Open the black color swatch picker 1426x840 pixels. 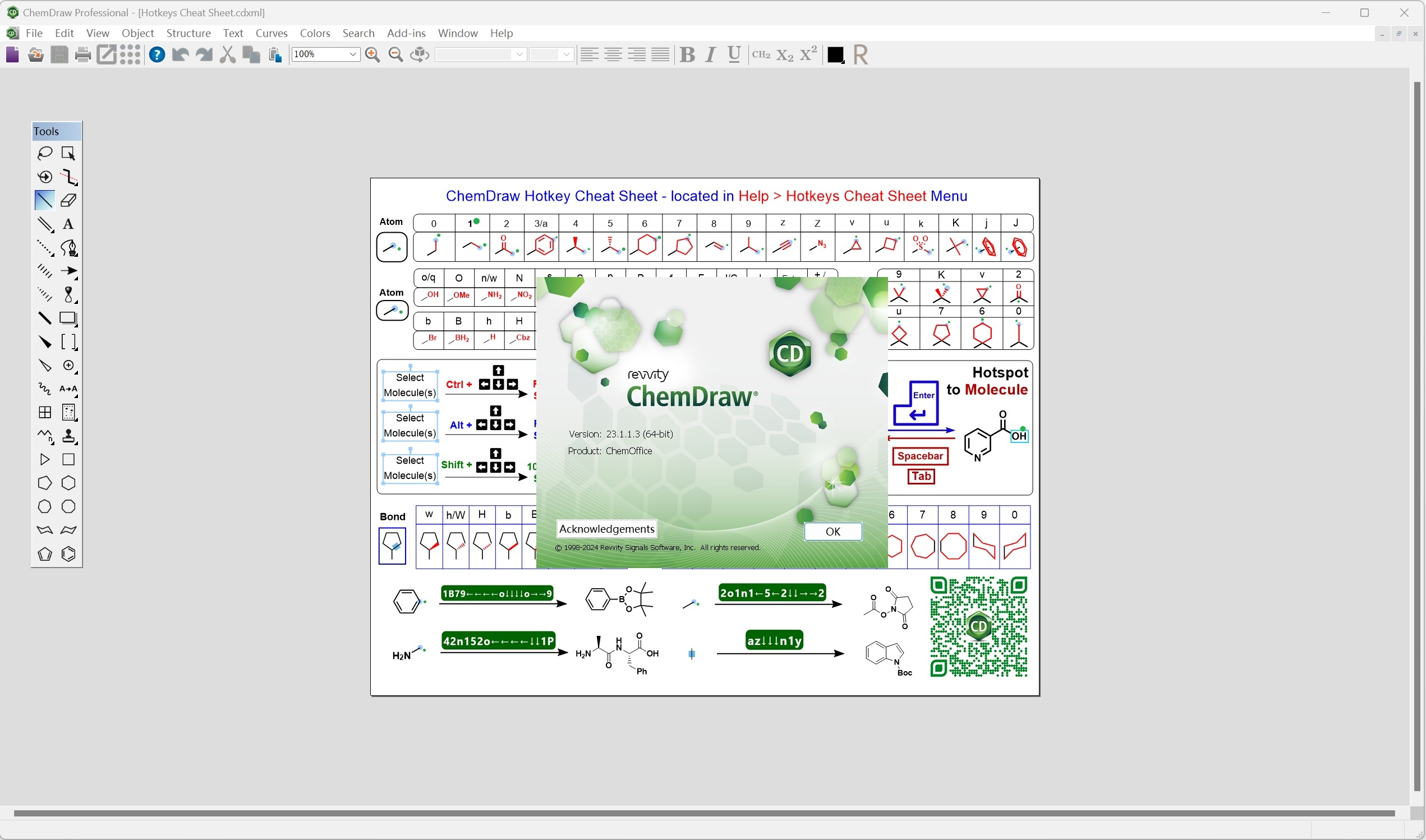(x=835, y=55)
